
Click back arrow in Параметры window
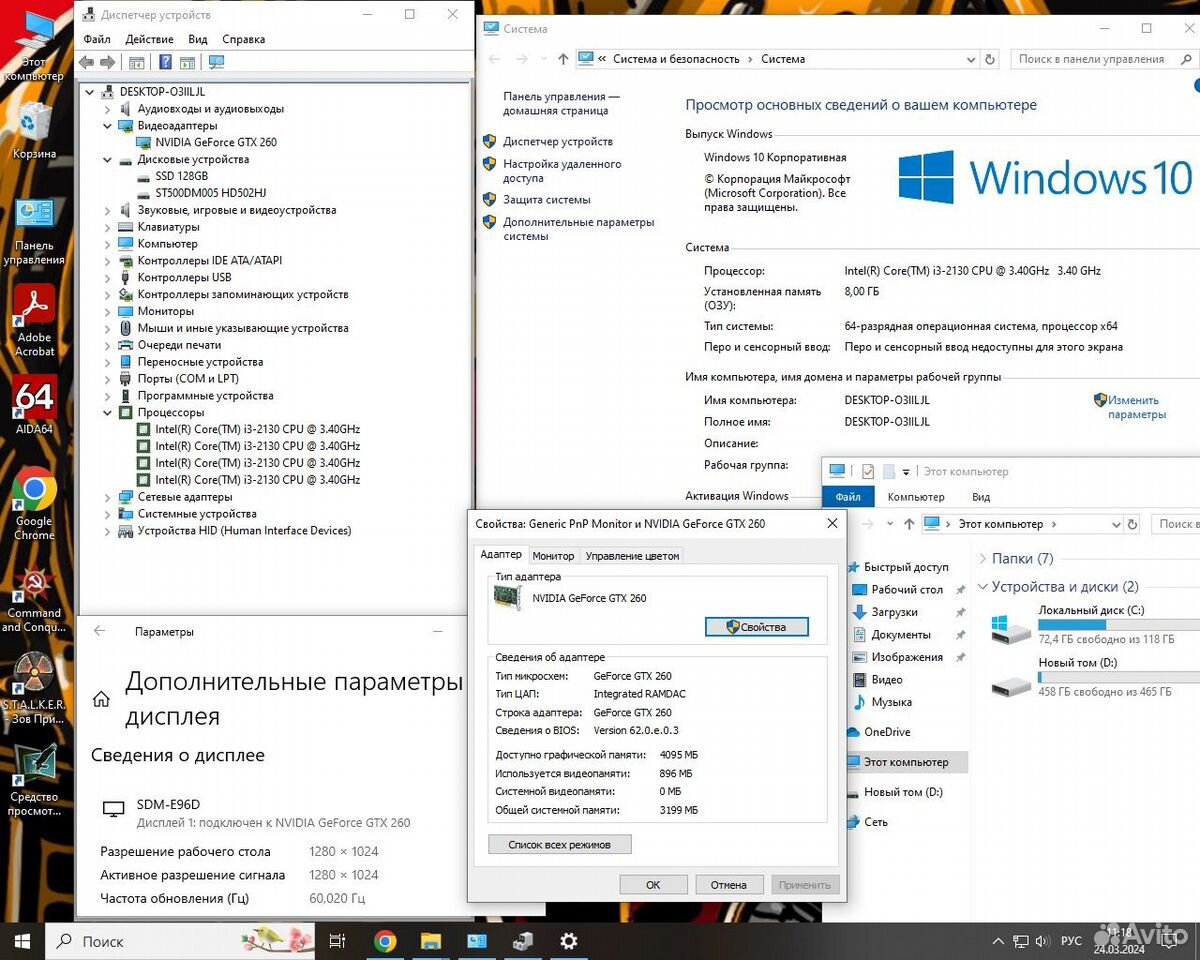[x=99, y=631]
